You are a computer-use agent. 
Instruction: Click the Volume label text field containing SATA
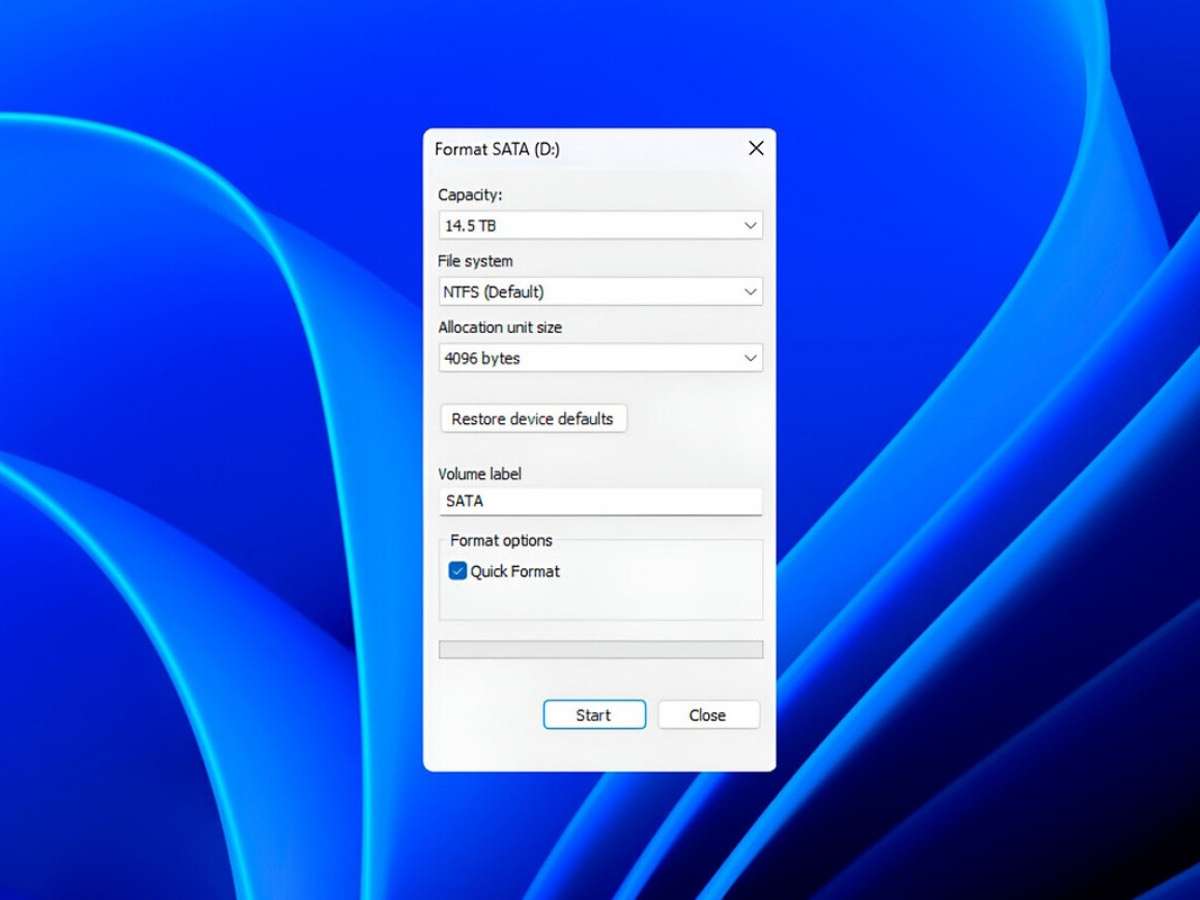pyautogui.click(x=600, y=501)
